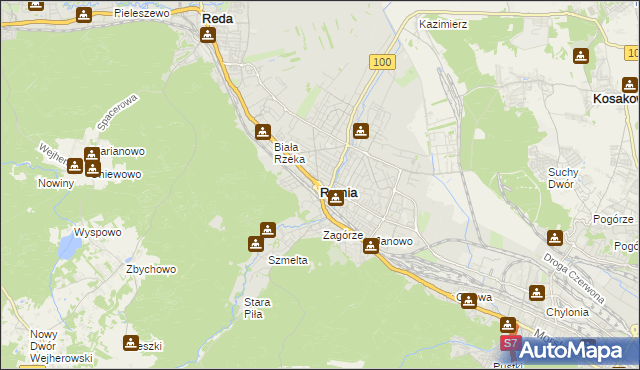The height and width of the screenshot is (370, 640).
Task: Select the marker next to Janowo
Action: (371, 246)
